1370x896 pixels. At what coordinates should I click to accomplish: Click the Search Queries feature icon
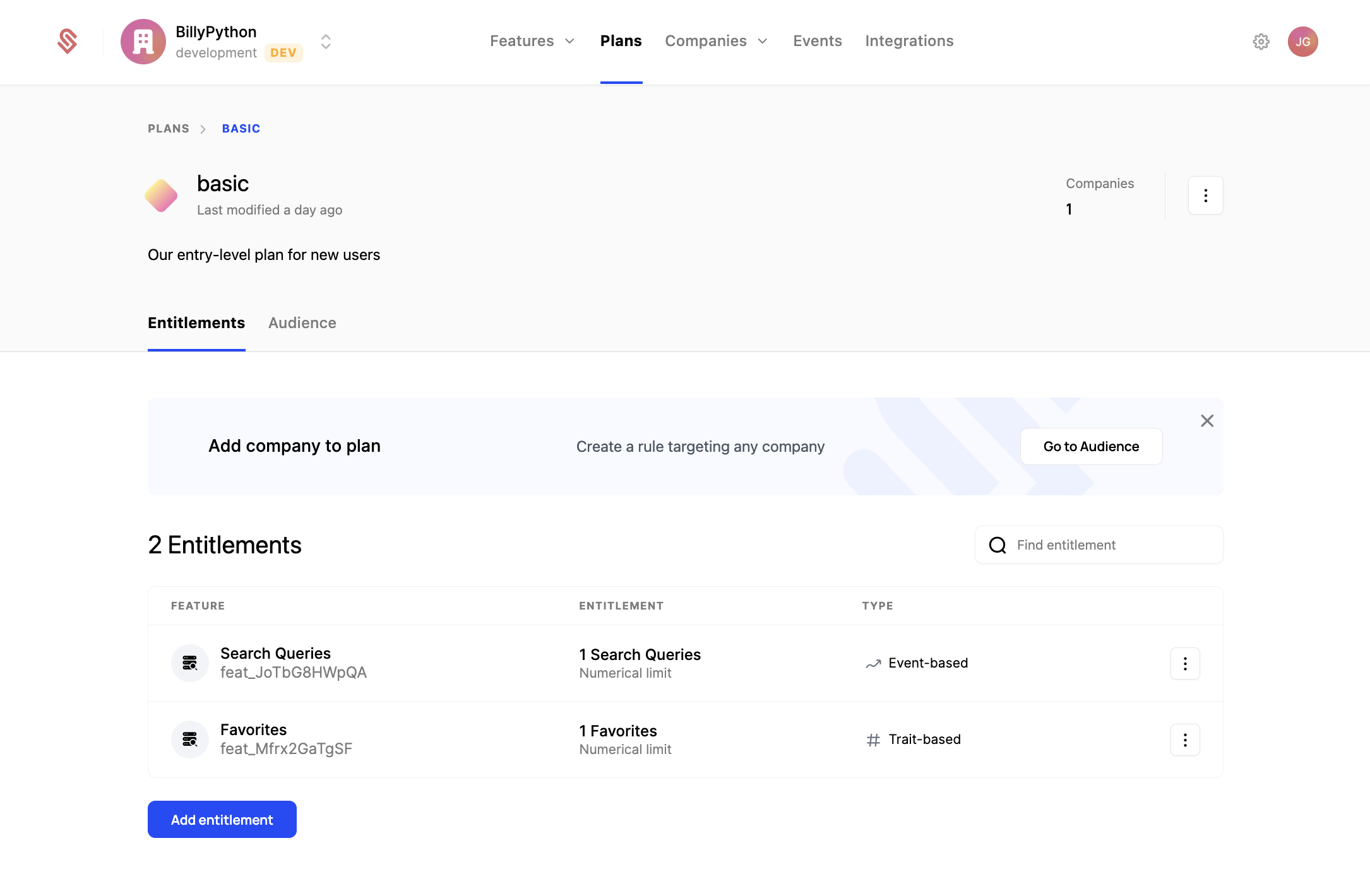(x=189, y=663)
